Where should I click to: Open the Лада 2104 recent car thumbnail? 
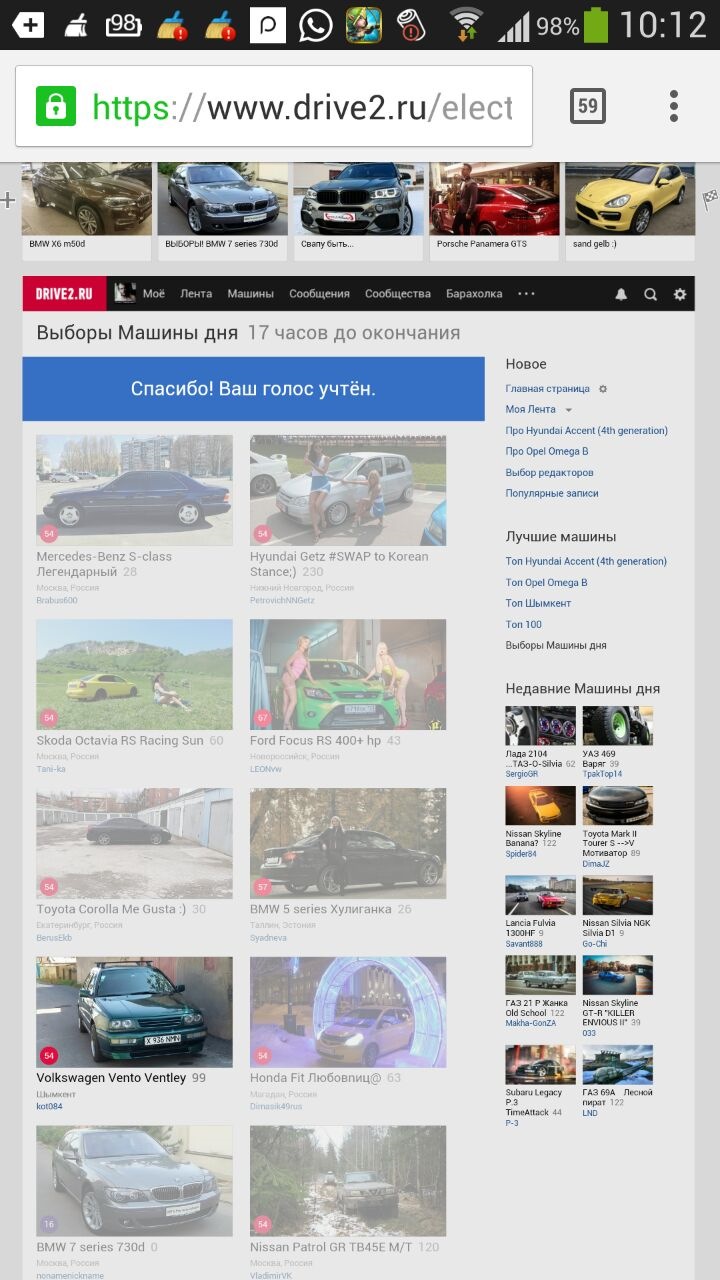pos(540,726)
